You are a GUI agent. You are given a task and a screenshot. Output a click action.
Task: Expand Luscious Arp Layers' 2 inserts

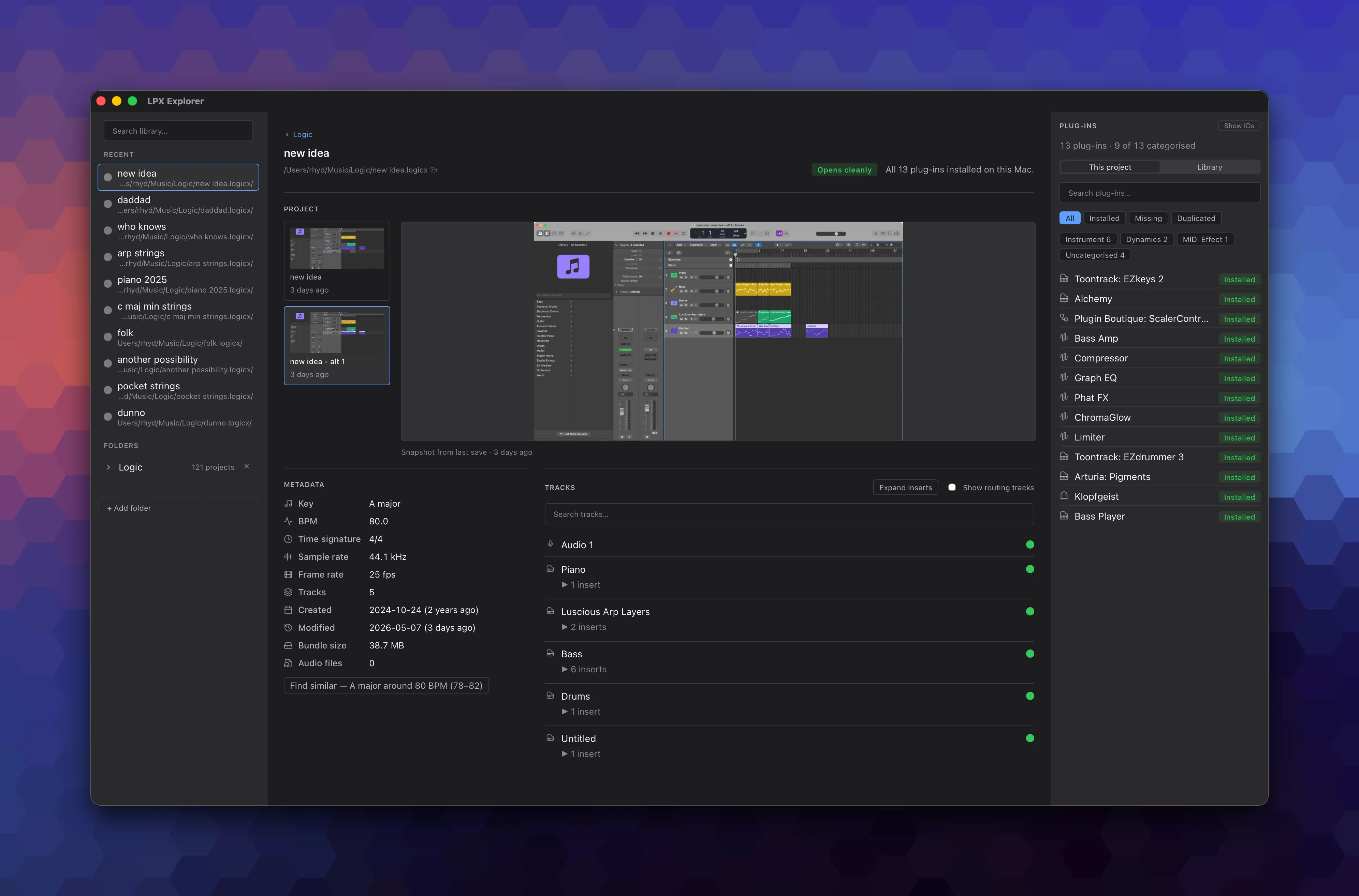(x=584, y=627)
